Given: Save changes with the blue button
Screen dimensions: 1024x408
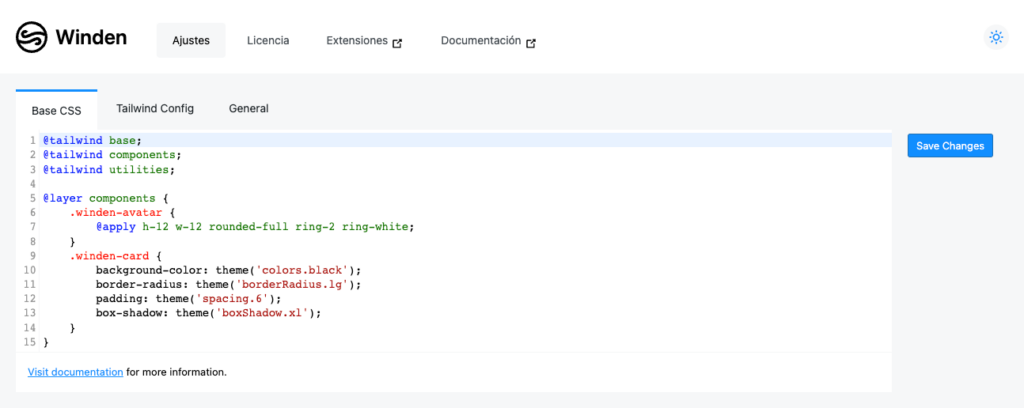Looking at the screenshot, I should click(950, 146).
